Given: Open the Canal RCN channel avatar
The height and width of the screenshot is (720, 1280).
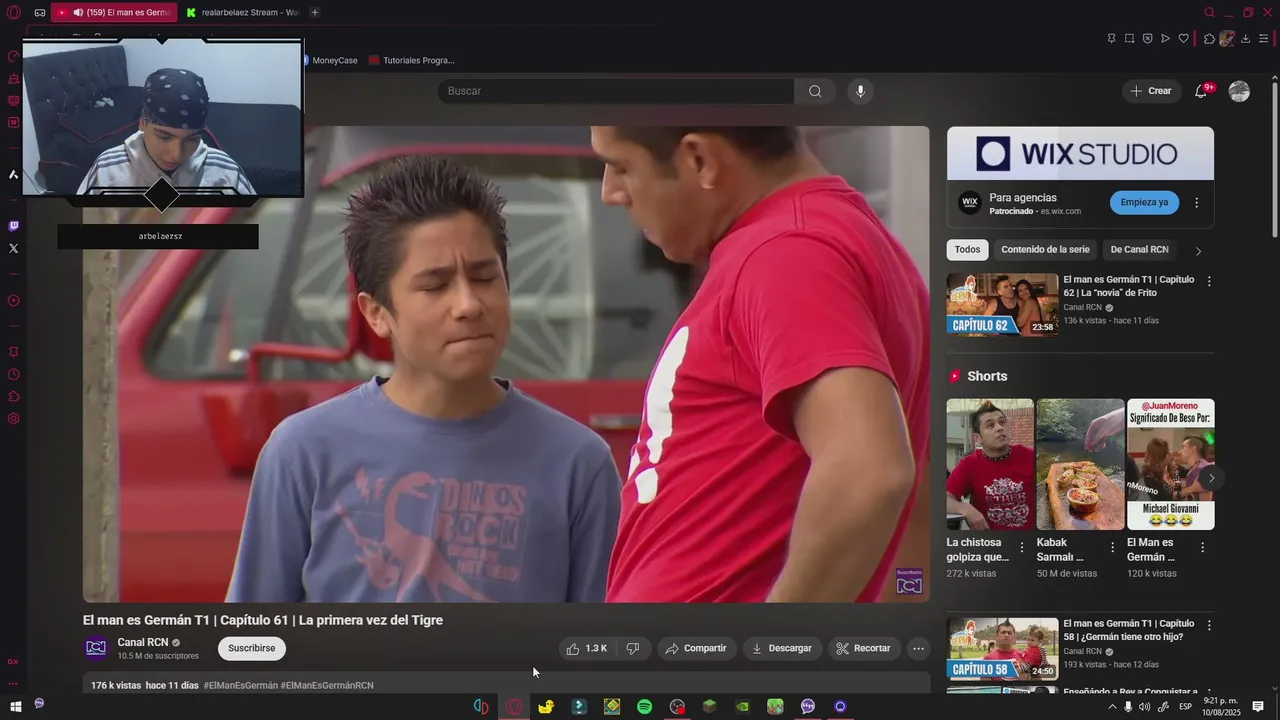Looking at the screenshot, I should tap(96, 648).
